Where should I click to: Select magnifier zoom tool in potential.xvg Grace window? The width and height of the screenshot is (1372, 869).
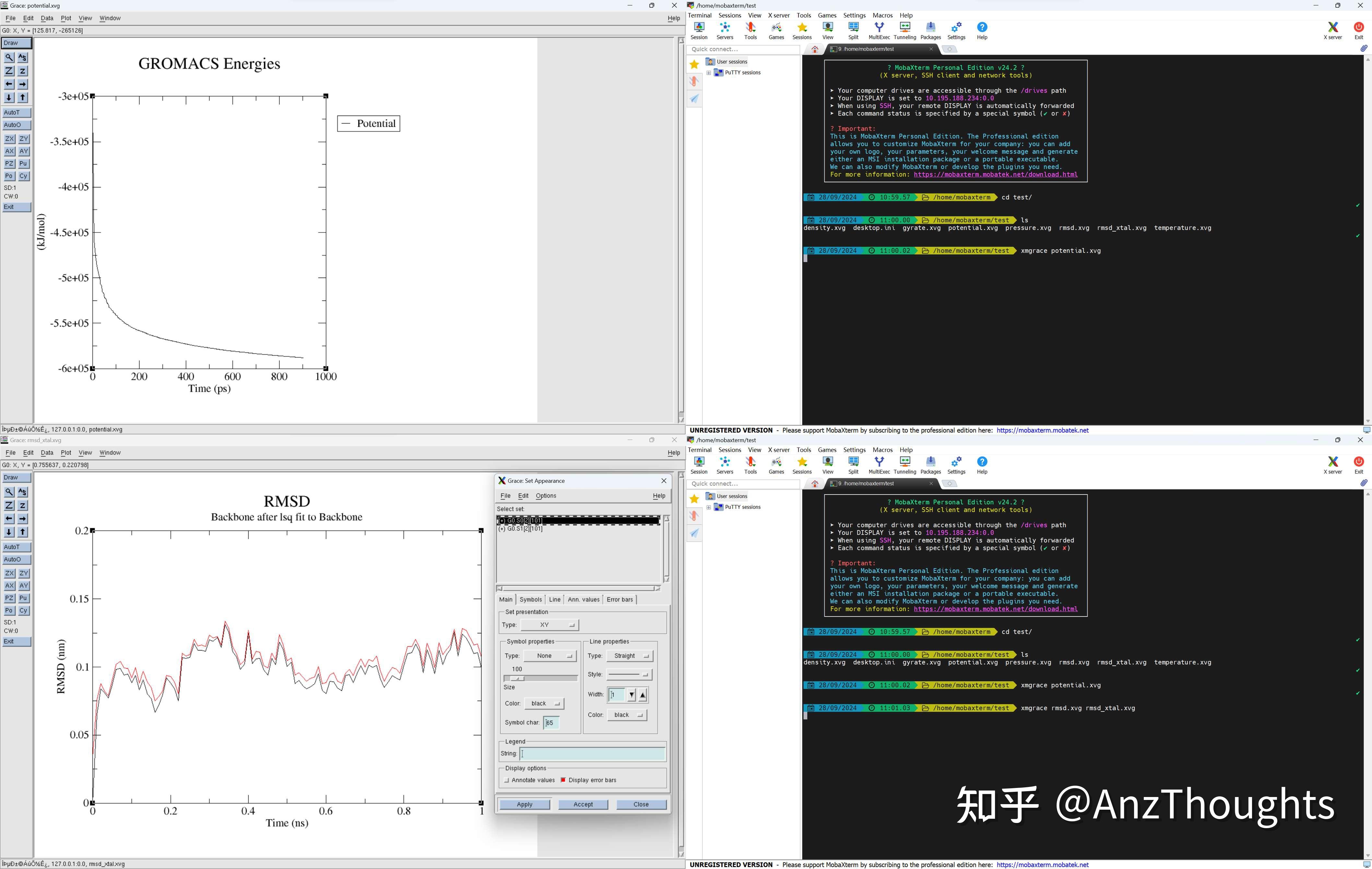tap(9, 57)
